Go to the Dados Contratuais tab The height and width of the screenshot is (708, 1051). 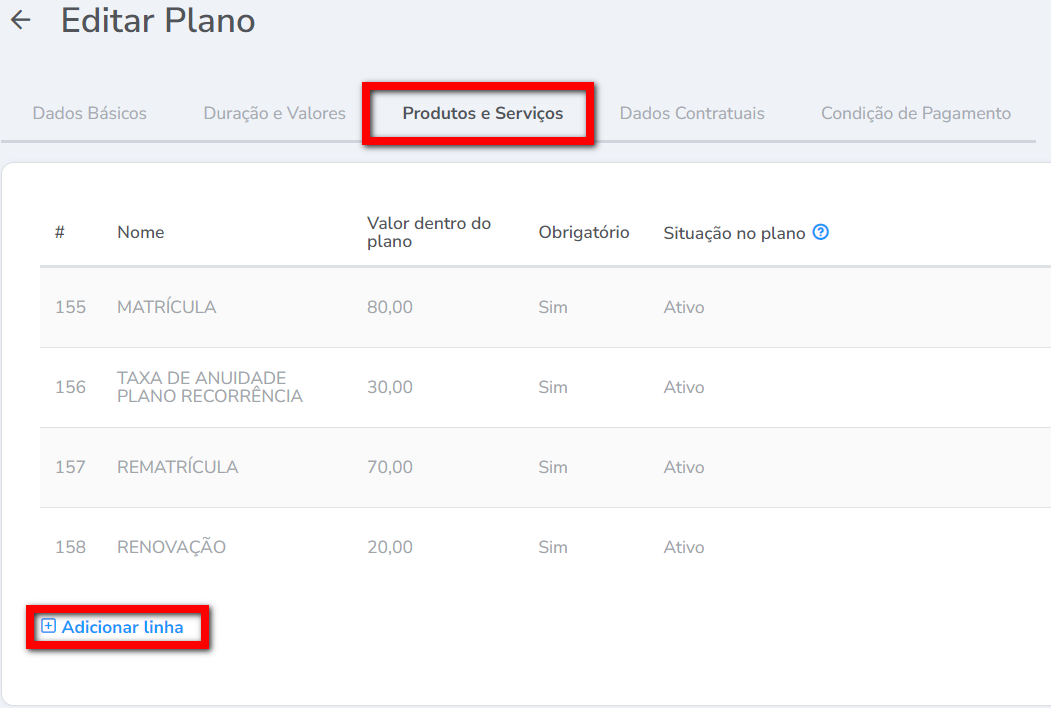692,113
